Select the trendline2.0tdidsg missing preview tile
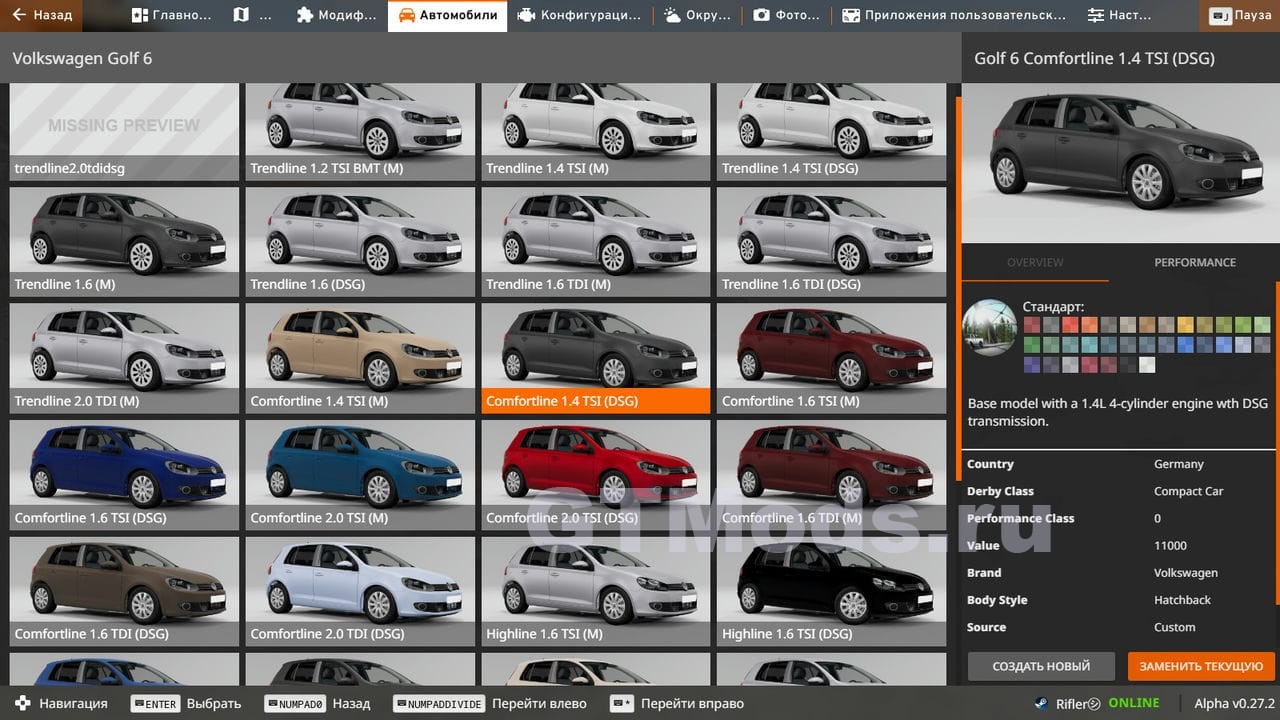This screenshot has width=1280, height=720. [124, 132]
